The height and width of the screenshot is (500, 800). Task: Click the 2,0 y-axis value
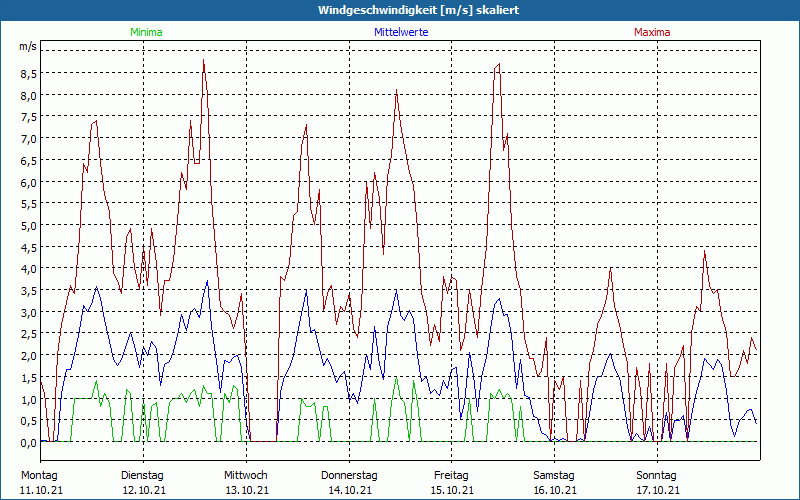(x=28, y=355)
